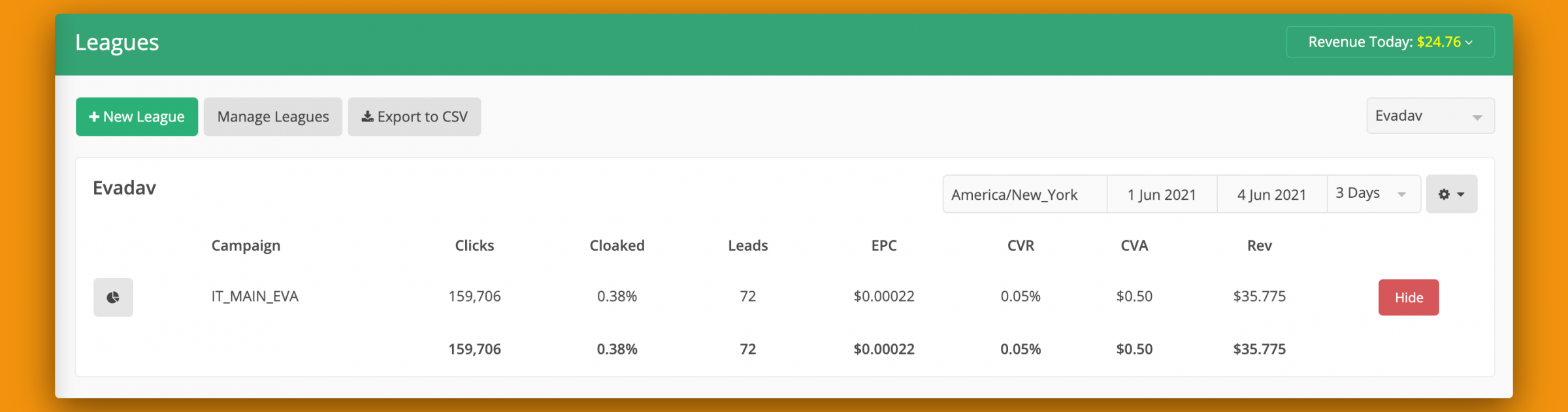Create a New League
1568x412 pixels.
pos(137,117)
